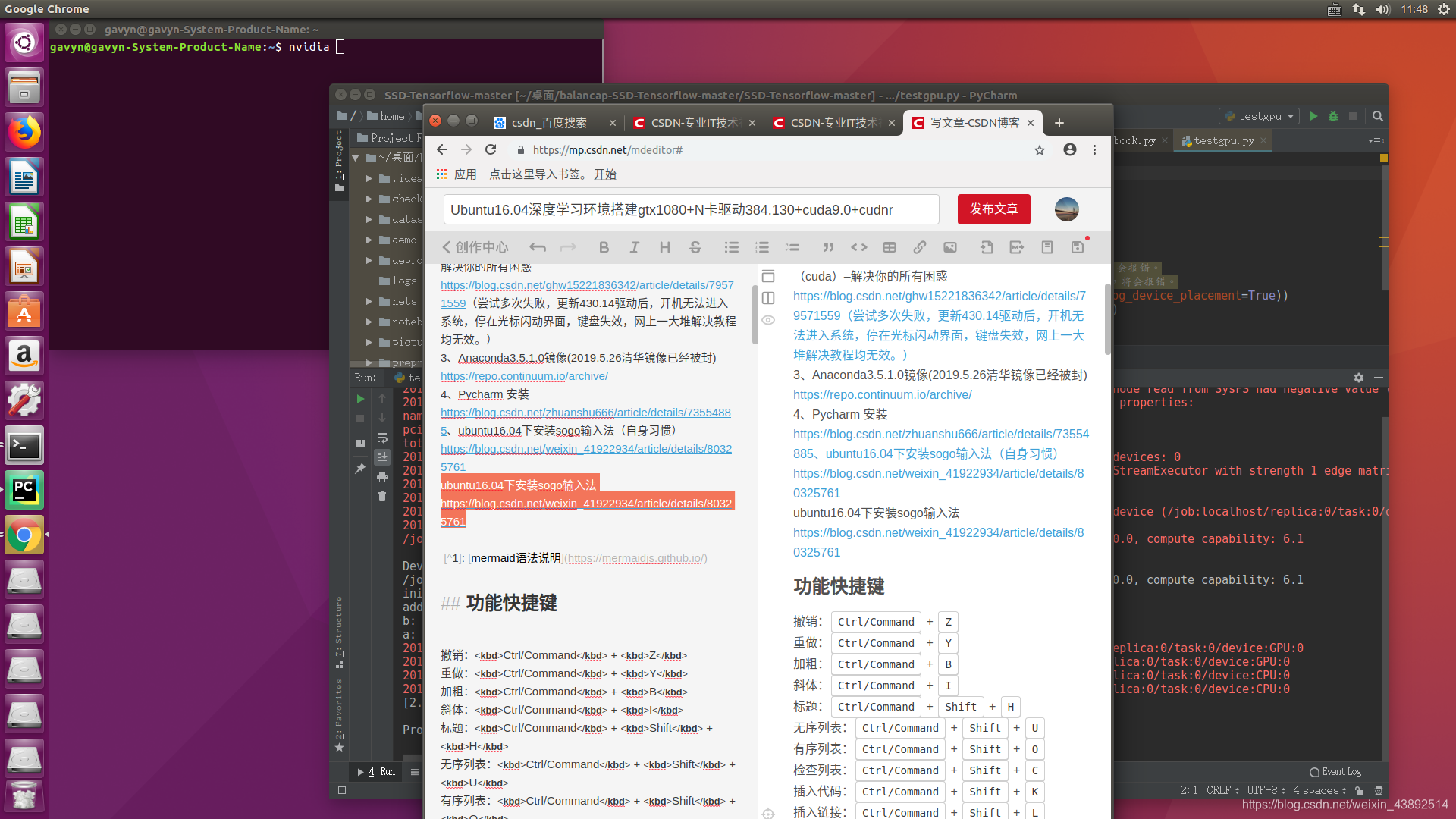Click the markdown editor pane scrollbar
Screen dimensions: 1456x819
click(755, 315)
